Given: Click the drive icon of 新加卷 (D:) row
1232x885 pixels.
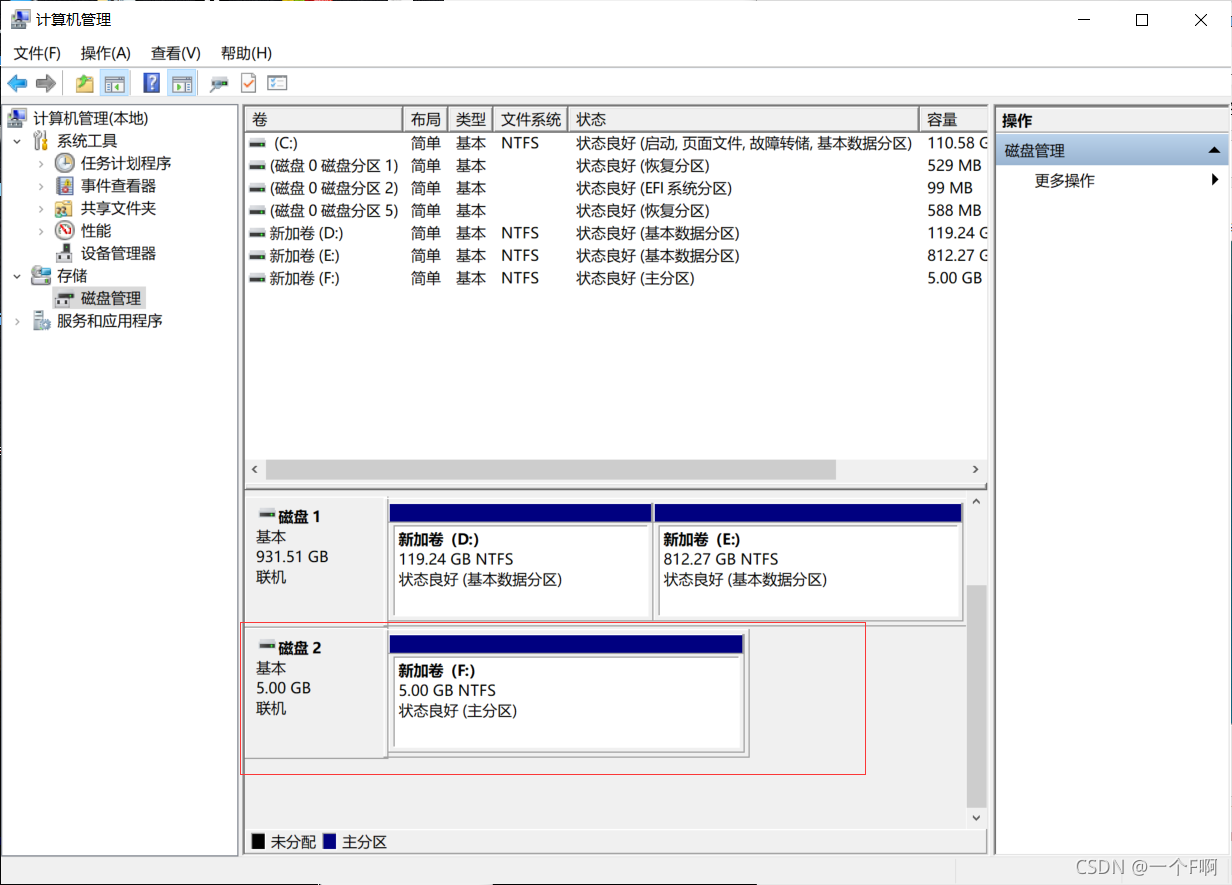Looking at the screenshot, I should coord(258,233).
